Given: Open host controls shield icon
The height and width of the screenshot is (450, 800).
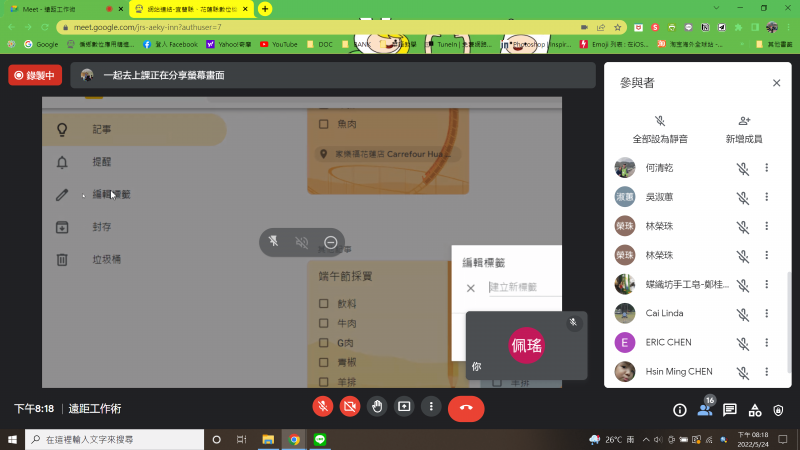Looking at the screenshot, I should (778, 410).
